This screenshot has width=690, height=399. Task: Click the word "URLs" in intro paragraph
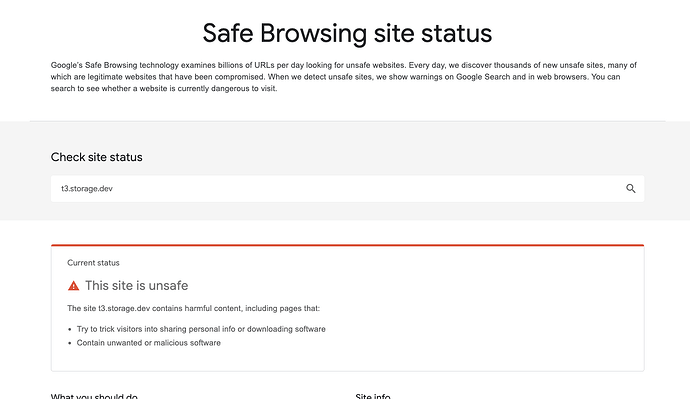[x=264, y=65]
